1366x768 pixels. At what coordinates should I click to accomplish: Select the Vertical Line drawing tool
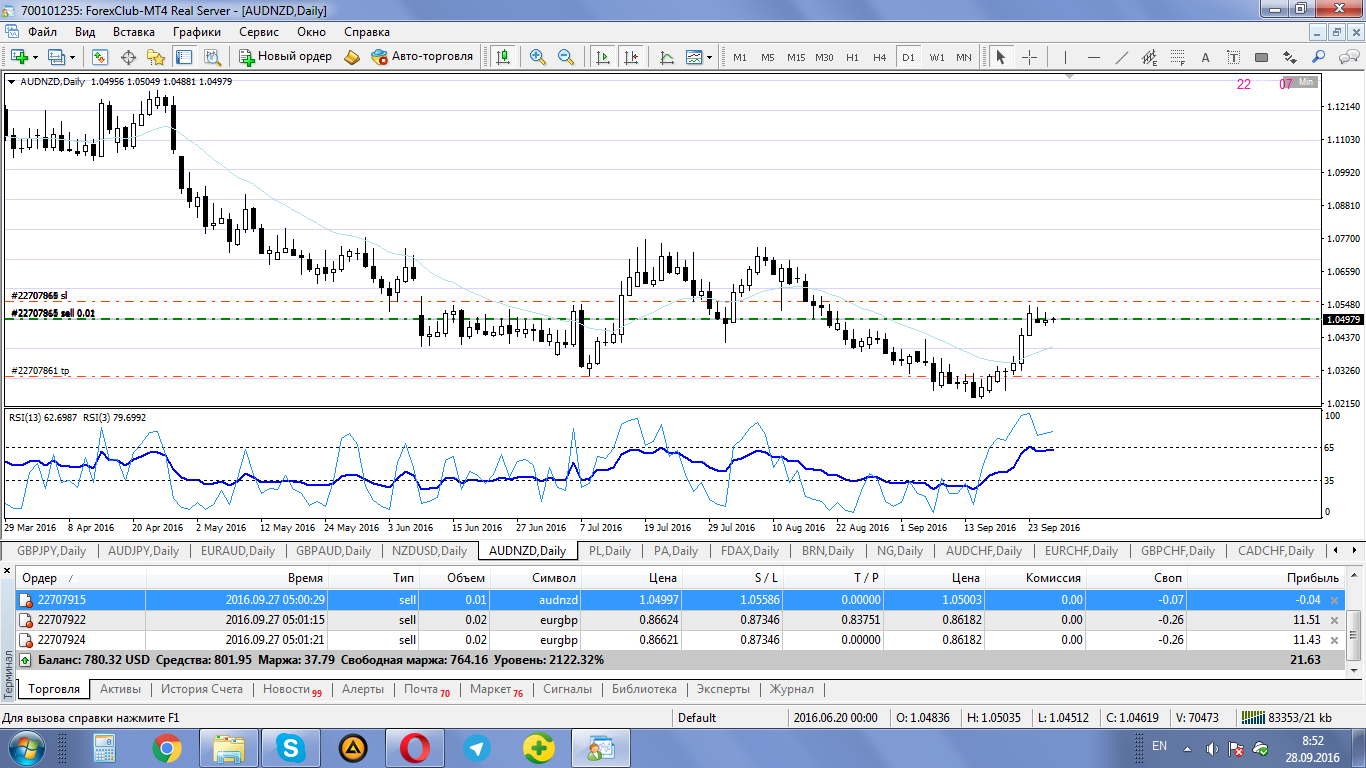[1065, 57]
